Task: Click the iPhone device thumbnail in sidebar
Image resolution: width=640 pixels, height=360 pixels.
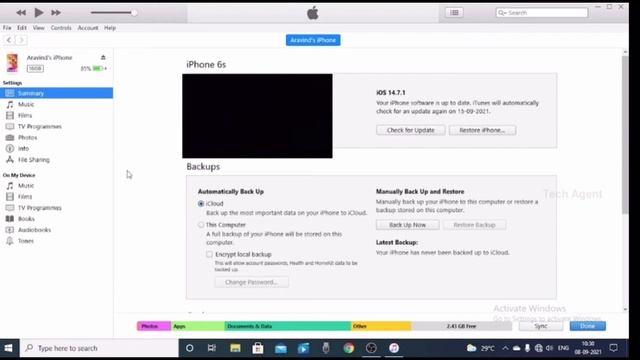Action: 12,63
